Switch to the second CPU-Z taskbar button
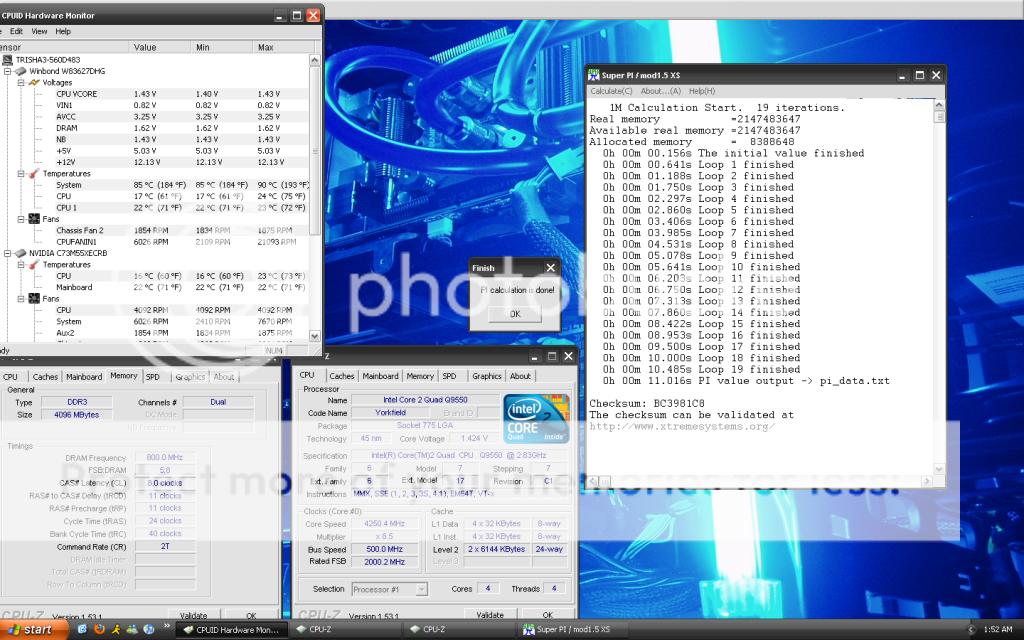The width and height of the screenshot is (1024, 640). coord(458,630)
